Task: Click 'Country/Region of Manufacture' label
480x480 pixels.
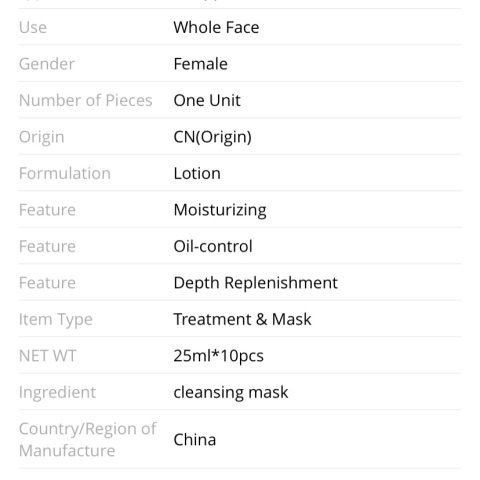Action: [88, 440]
